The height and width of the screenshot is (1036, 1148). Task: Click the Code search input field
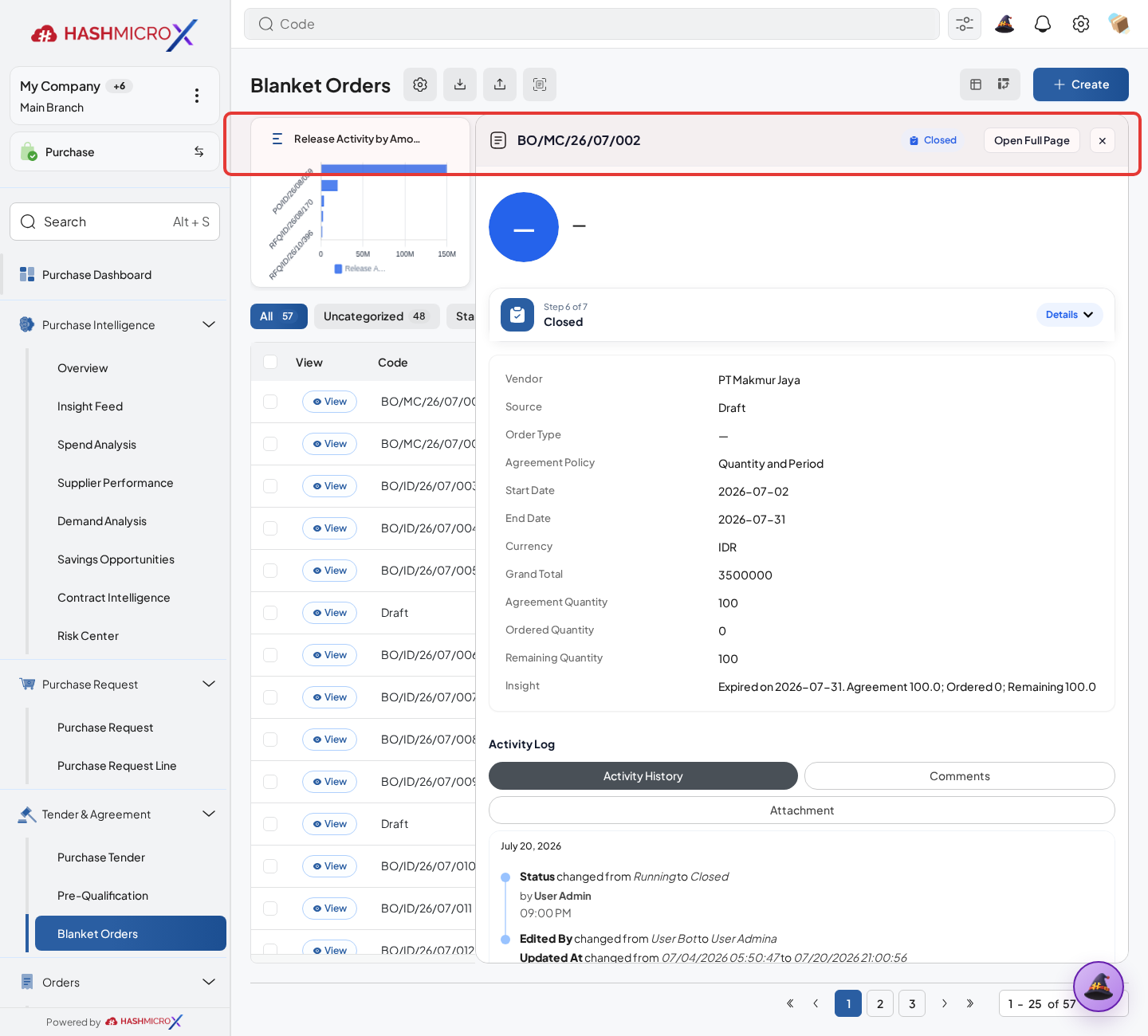tap(592, 24)
